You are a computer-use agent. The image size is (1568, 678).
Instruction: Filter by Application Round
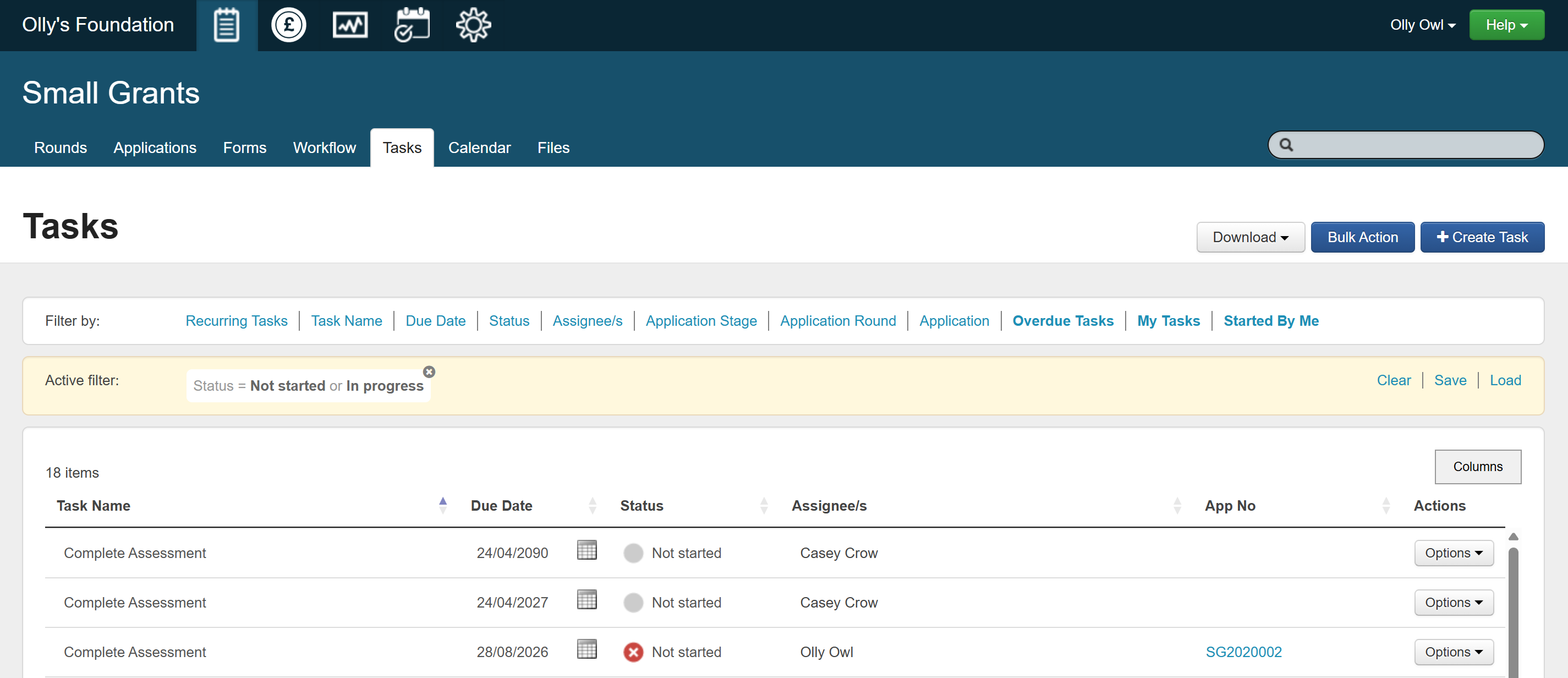(x=837, y=321)
